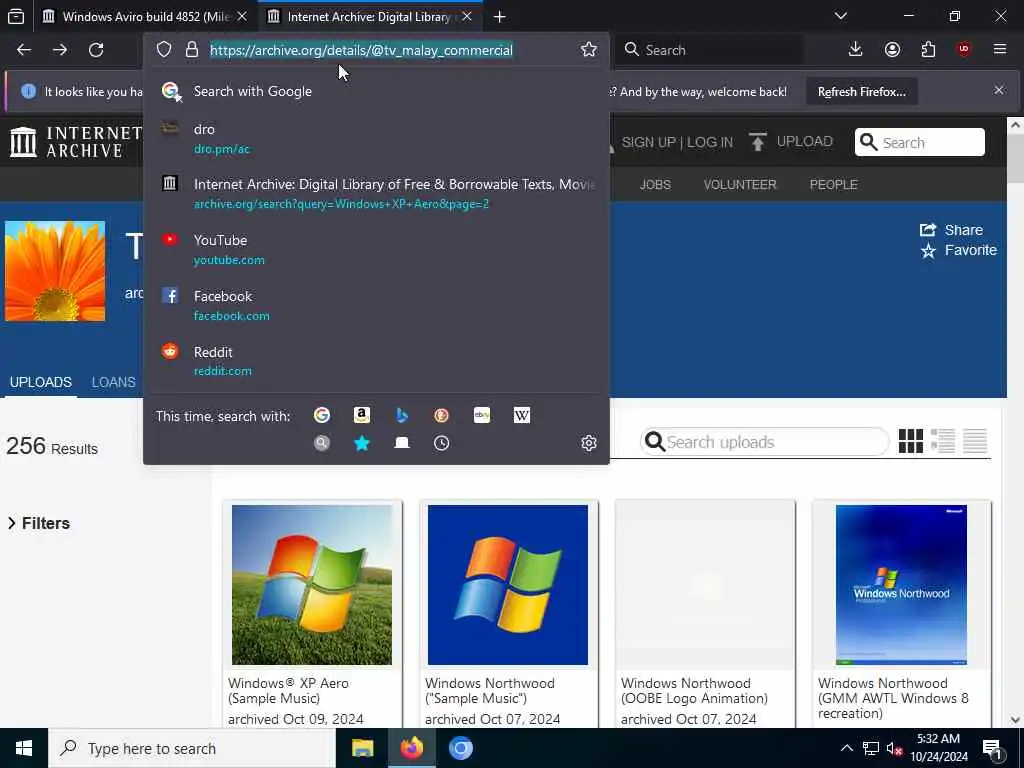
Task: Select the Internet Archive Digital Library tab
Action: click(x=370, y=17)
